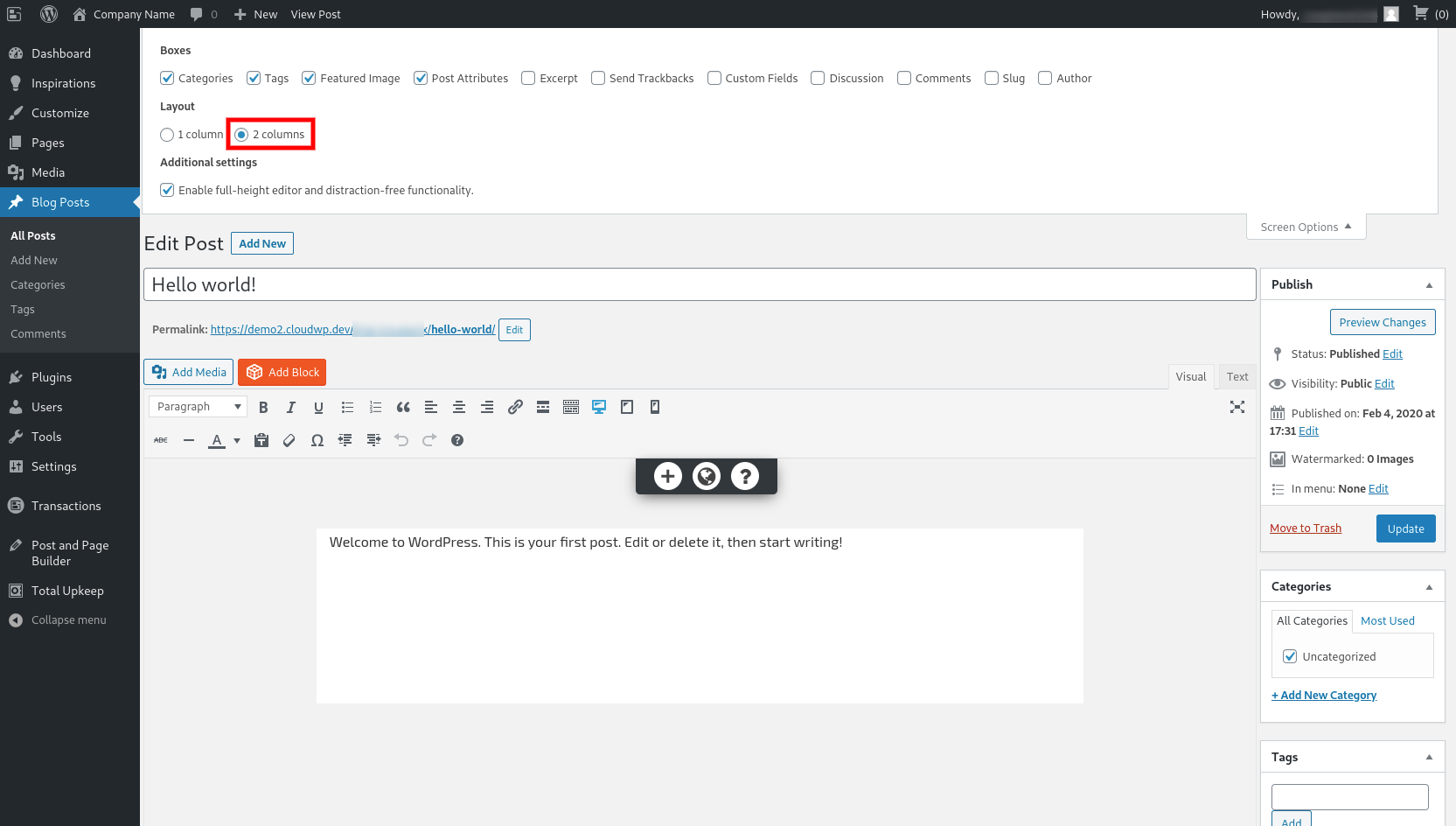Enable the Excerpt box checkbox
1456x826 pixels.
tap(528, 78)
